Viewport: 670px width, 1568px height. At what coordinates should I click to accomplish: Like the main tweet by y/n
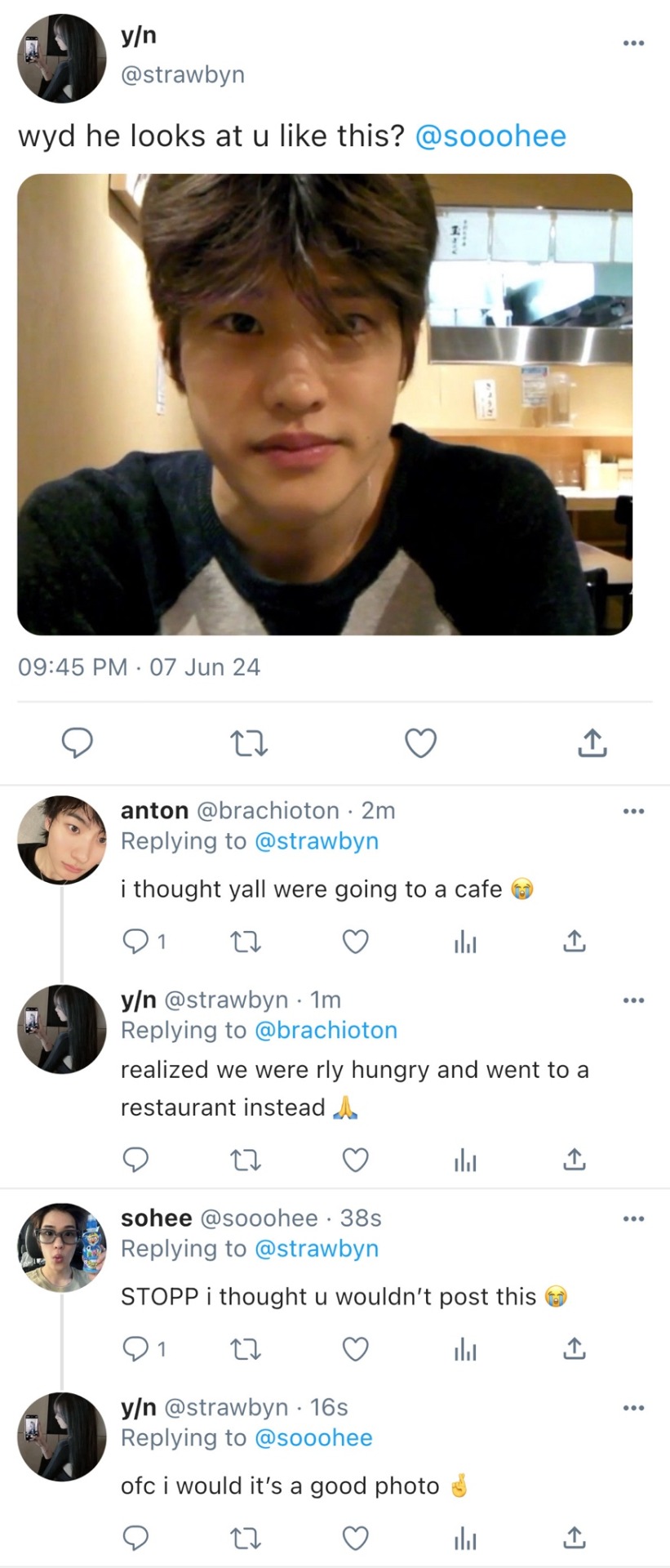[420, 743]
